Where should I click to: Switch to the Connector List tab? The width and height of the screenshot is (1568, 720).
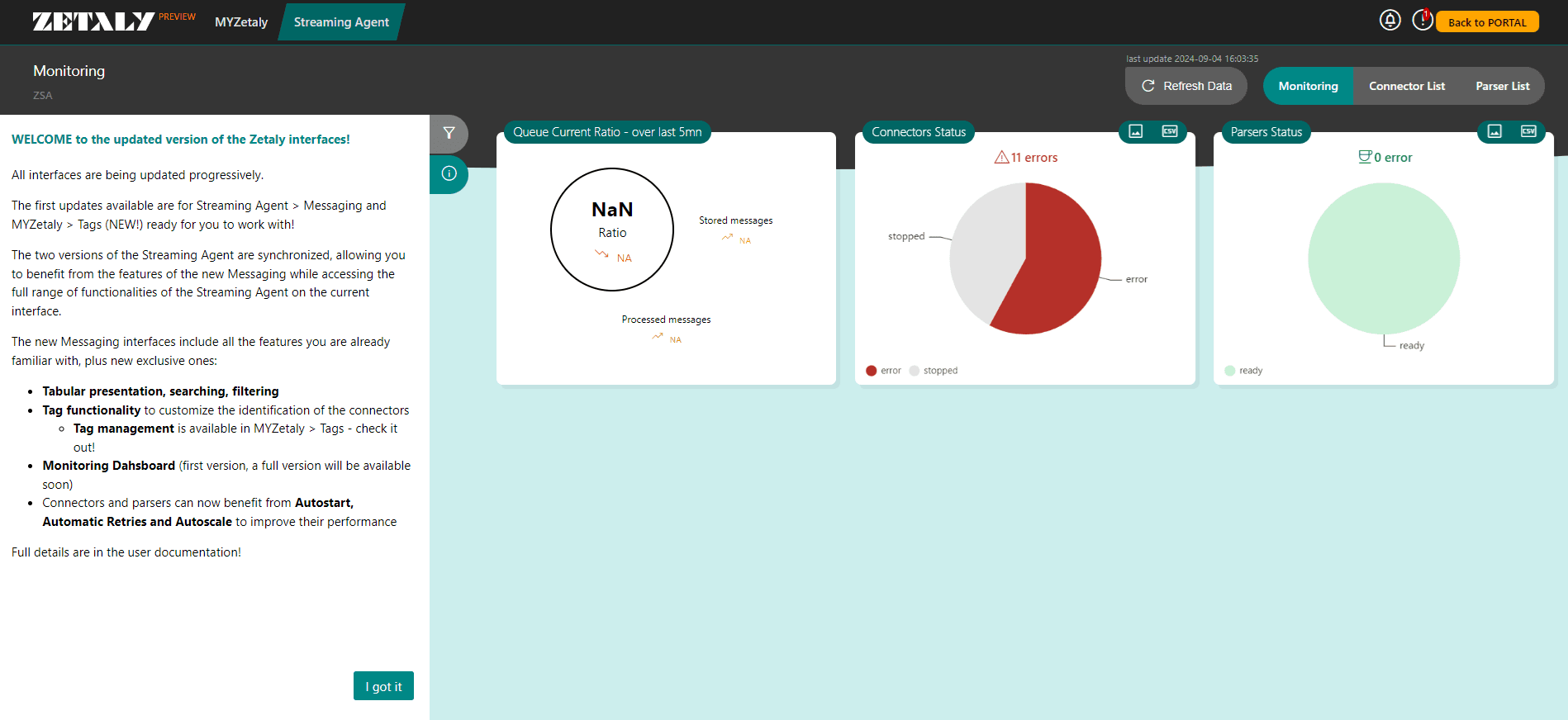(x=1407, y=86)
